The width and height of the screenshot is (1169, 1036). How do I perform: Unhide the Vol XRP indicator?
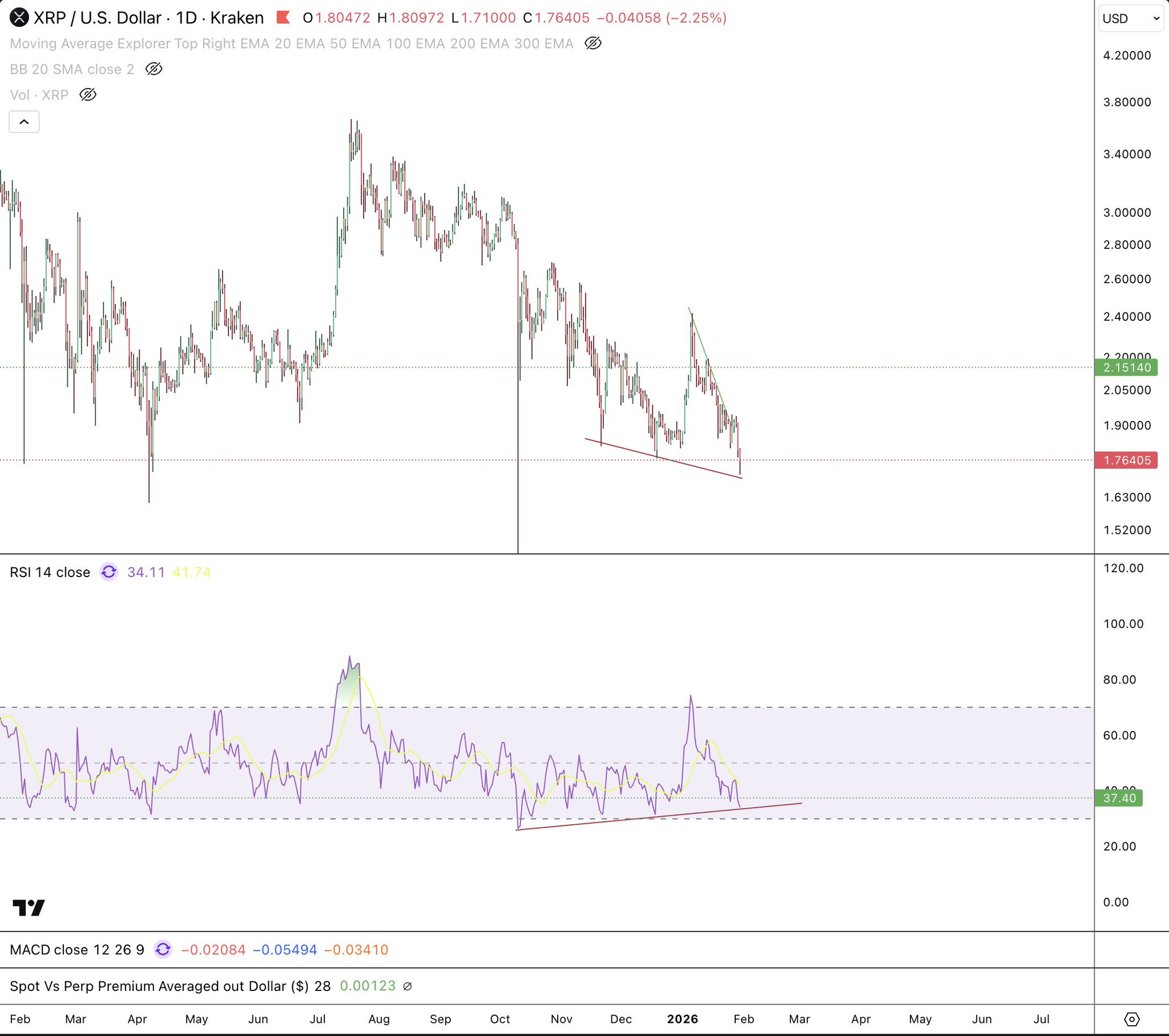pos(87,95)
